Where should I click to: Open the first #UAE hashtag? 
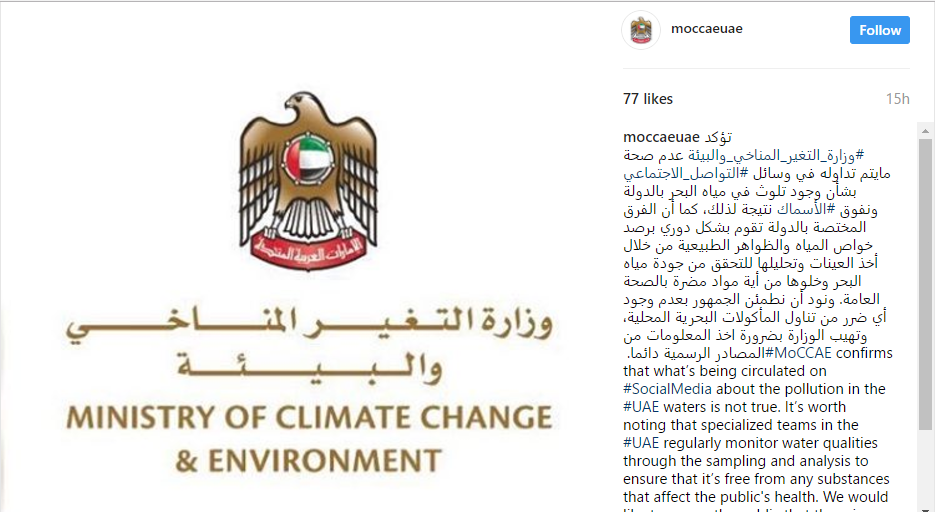(641, 407)
